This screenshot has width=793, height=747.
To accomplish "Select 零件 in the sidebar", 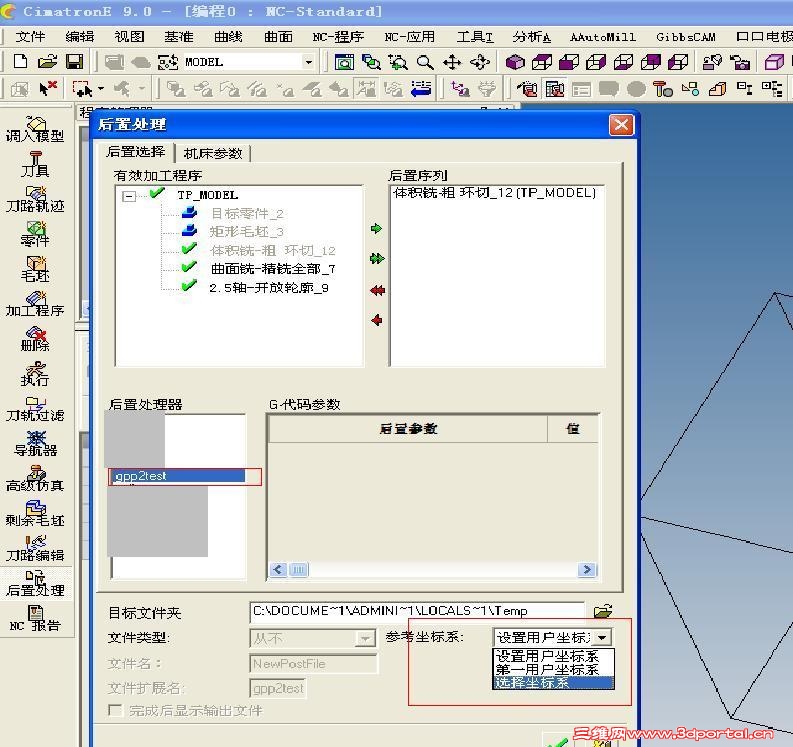I will pos(35,234).
